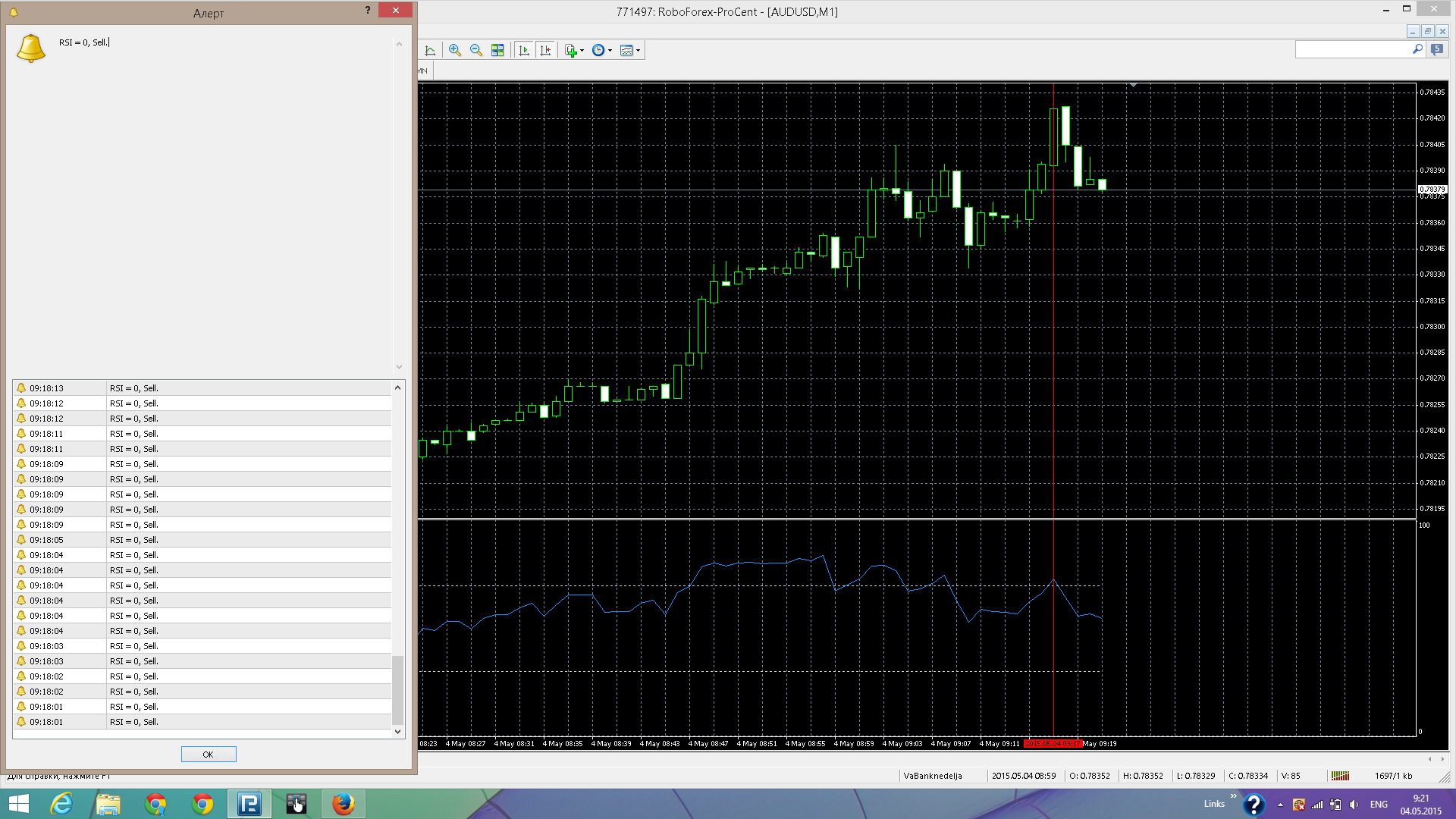This screenshot has height=819, width=1456.
Task: Click the alert message scroll down arrow
Action: (399, 366)
